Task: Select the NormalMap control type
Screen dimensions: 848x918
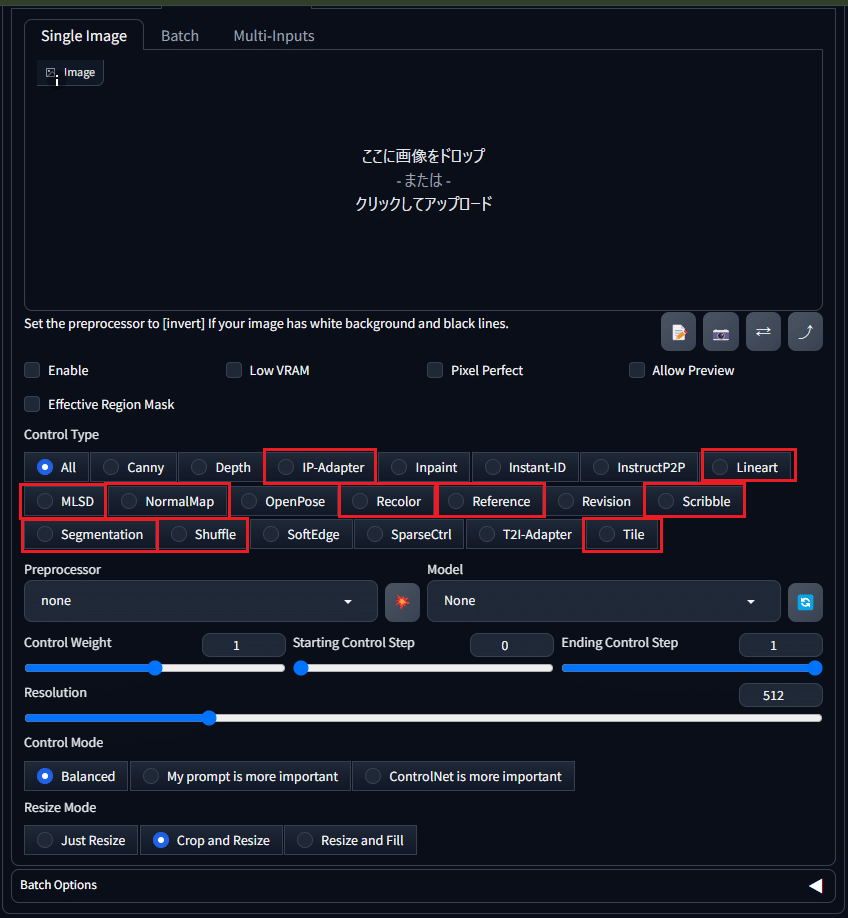Action: click(x=168, y=501)
